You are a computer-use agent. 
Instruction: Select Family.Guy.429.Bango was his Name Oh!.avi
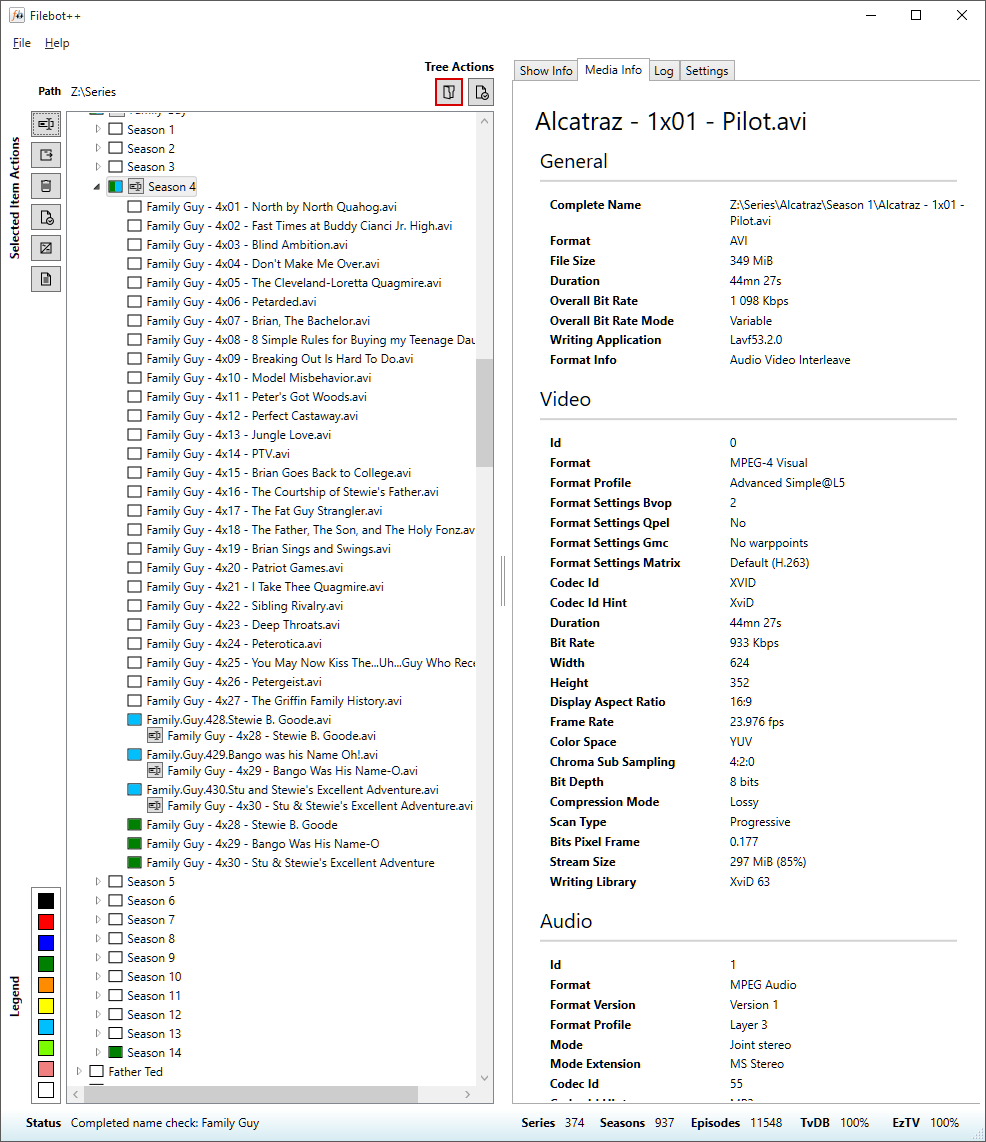pyautogui.click(x=262, y=755)
